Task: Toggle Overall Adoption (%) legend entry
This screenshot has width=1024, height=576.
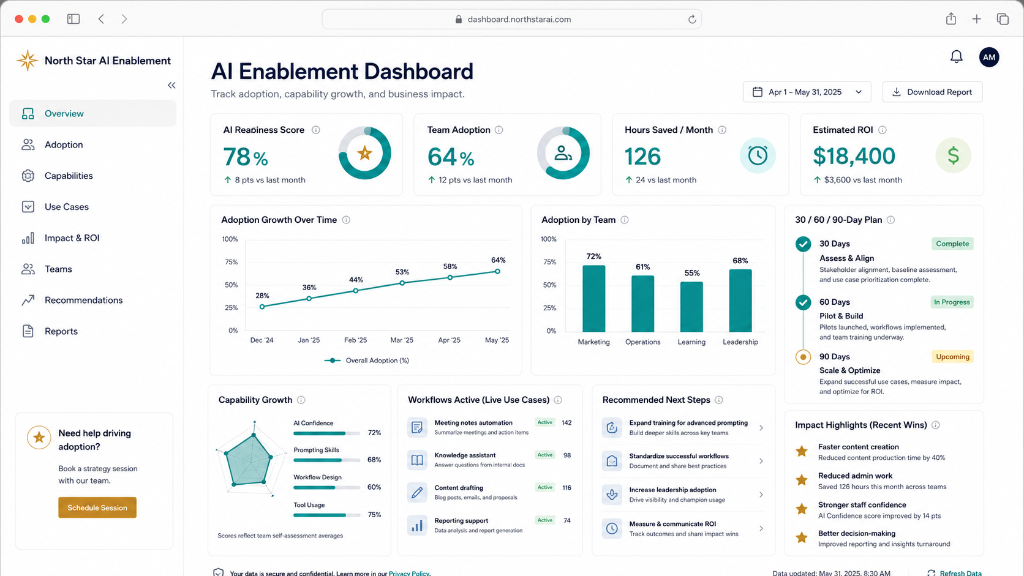Action: 366,360
